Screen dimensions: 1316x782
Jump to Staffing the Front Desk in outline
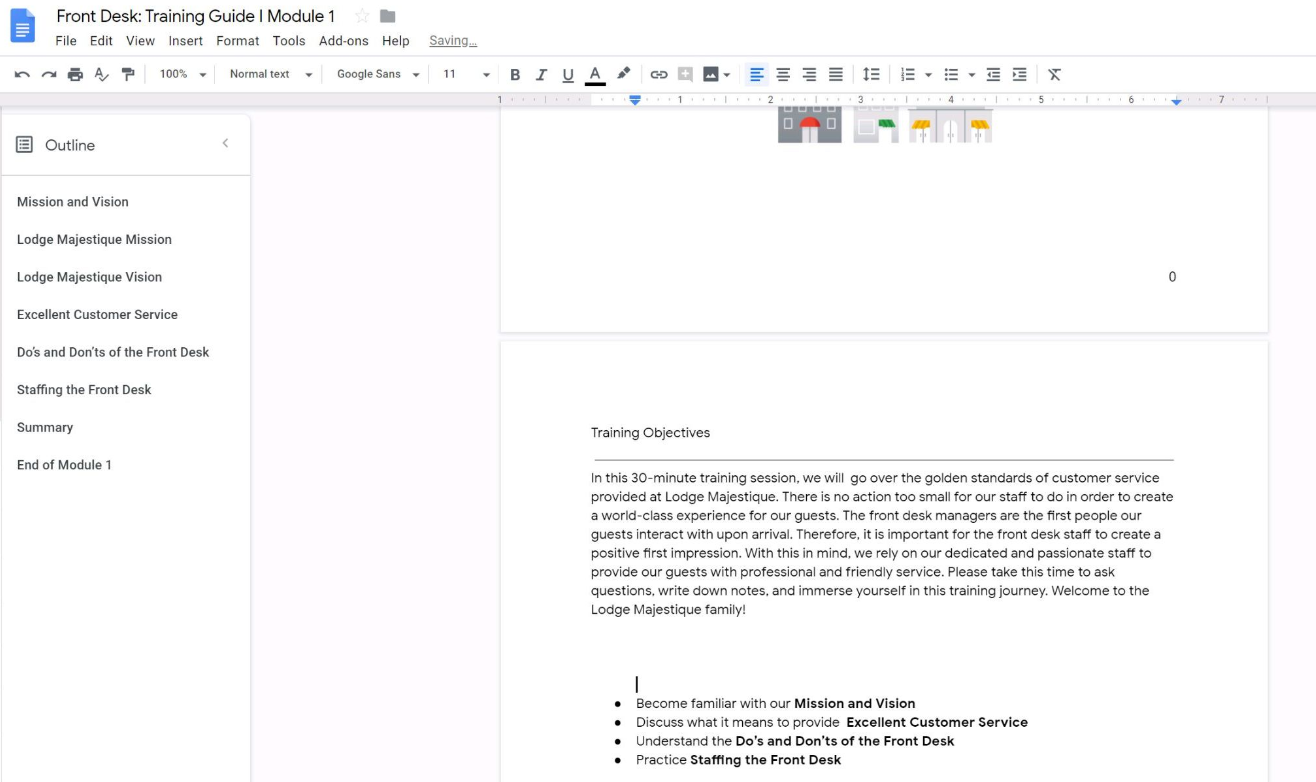tap(84, 390)
